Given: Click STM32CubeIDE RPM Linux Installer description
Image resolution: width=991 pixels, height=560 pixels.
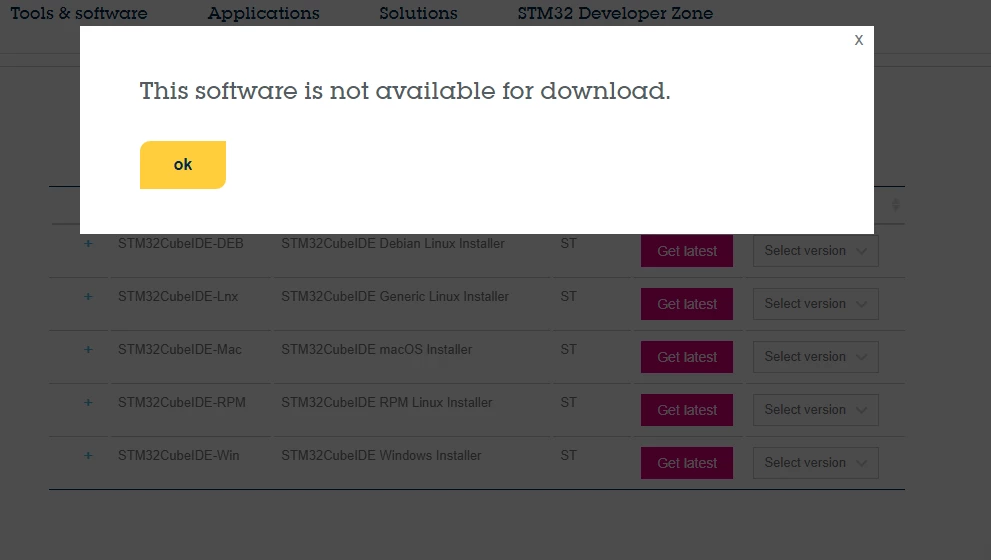Looking at the screenshot, I should pyautogui.click(x=387, y=403).
